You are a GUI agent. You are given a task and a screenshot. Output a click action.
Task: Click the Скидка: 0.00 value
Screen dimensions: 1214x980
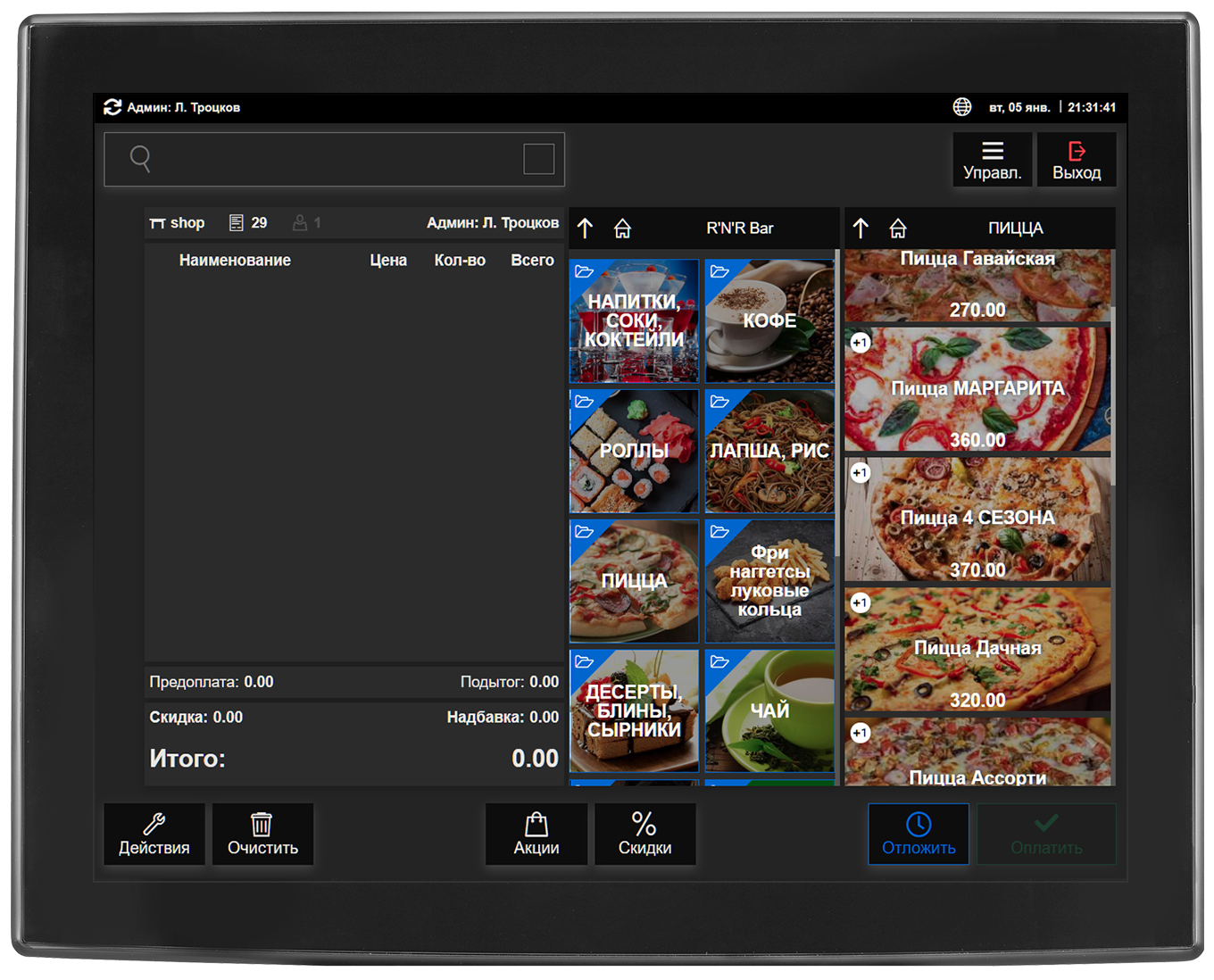click(x=195, y=718)
